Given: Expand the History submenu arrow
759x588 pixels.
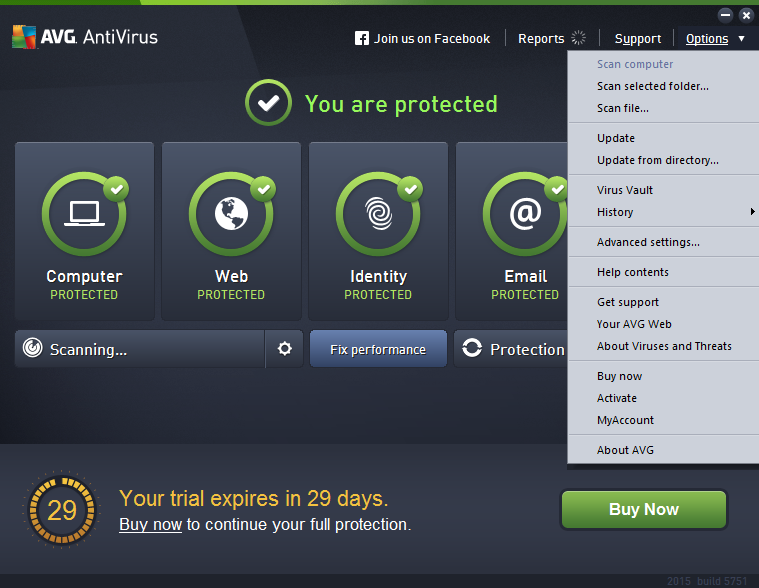Looking at the screenshot, I should click(752, 211).
